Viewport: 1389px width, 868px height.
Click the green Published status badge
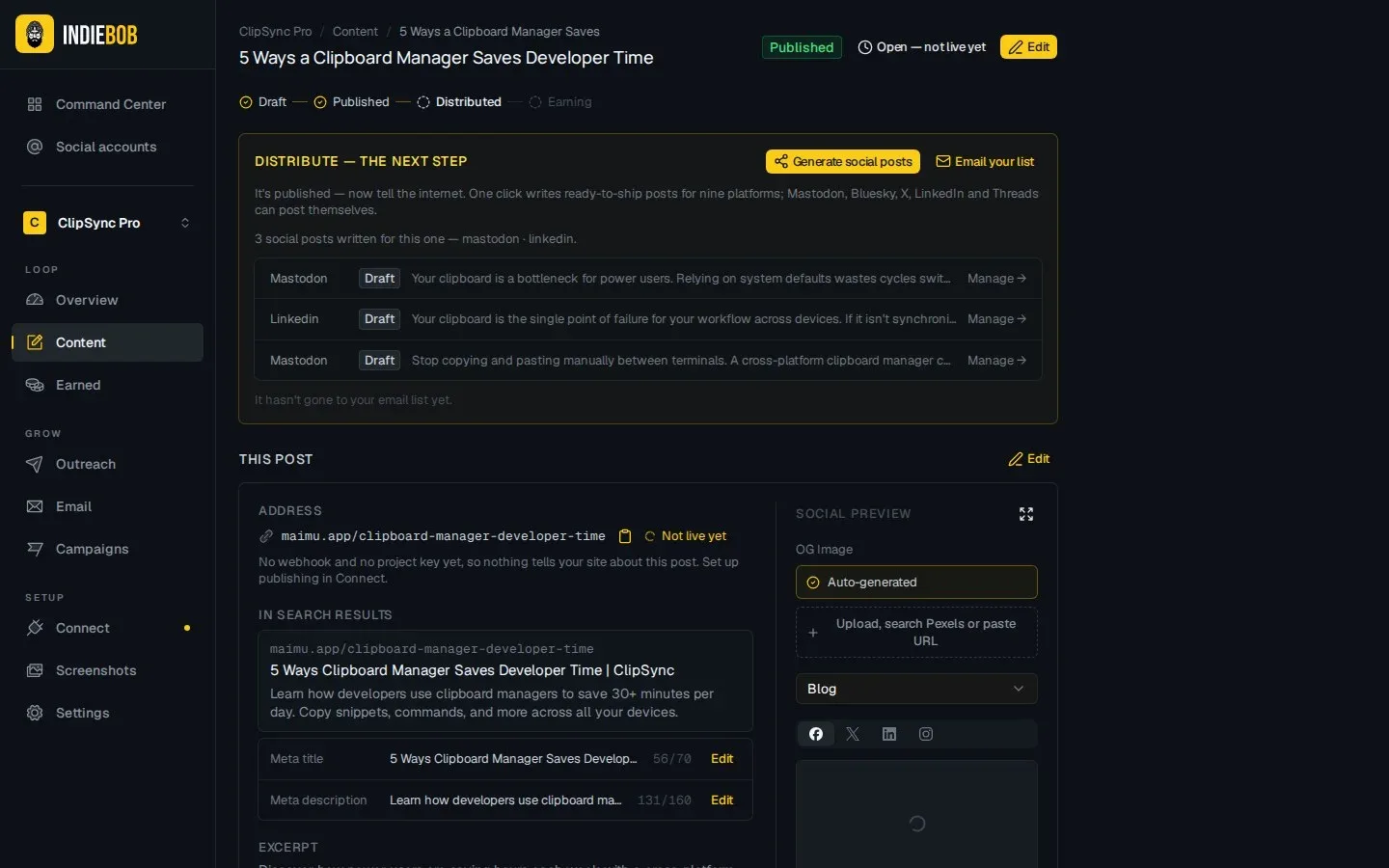[802, 47]
